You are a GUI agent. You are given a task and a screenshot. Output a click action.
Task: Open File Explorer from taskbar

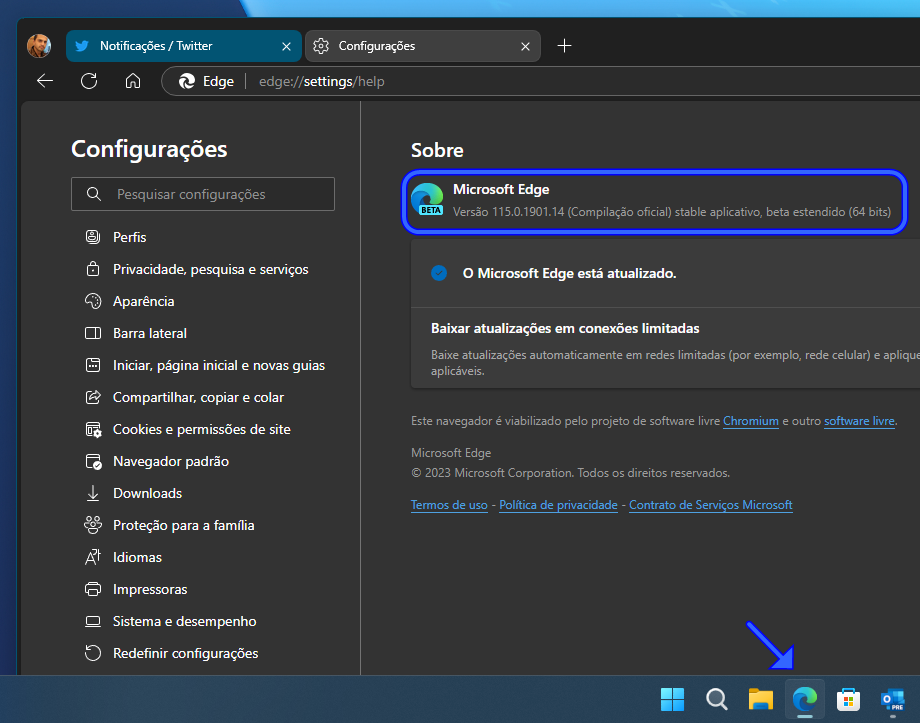(x=760, y=699)
